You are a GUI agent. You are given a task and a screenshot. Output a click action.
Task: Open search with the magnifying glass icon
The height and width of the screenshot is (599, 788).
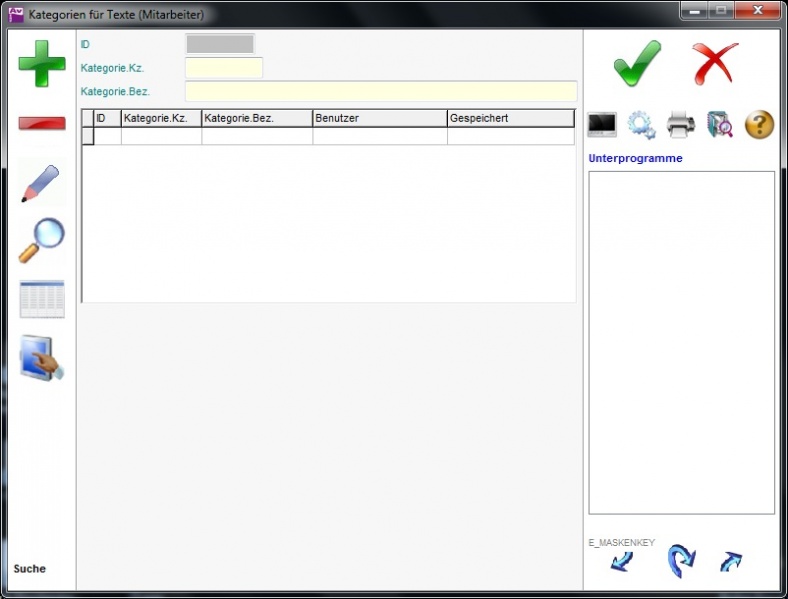point(42,240)
